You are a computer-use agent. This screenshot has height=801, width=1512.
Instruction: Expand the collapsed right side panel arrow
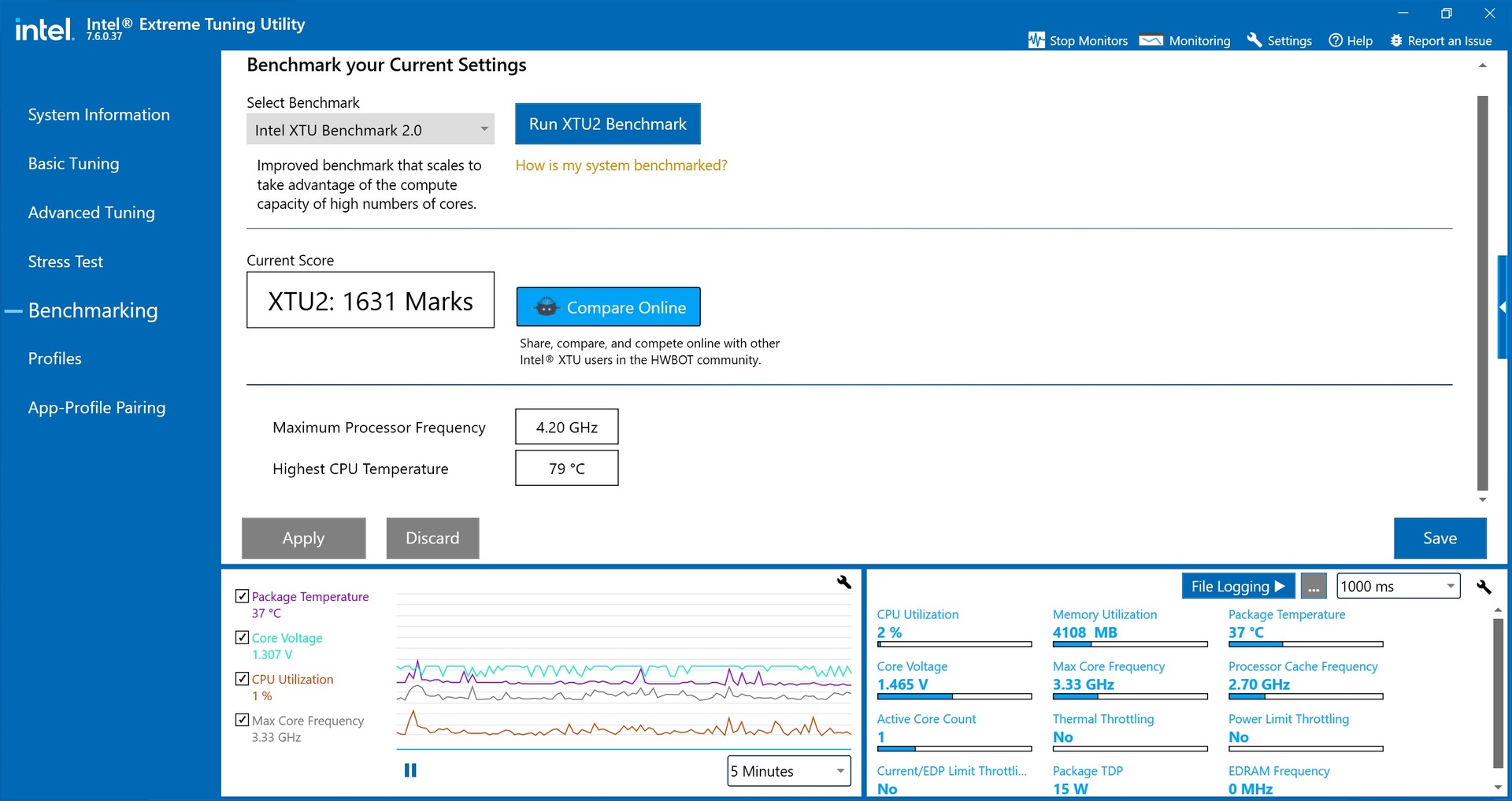(x=1503, y=307)
